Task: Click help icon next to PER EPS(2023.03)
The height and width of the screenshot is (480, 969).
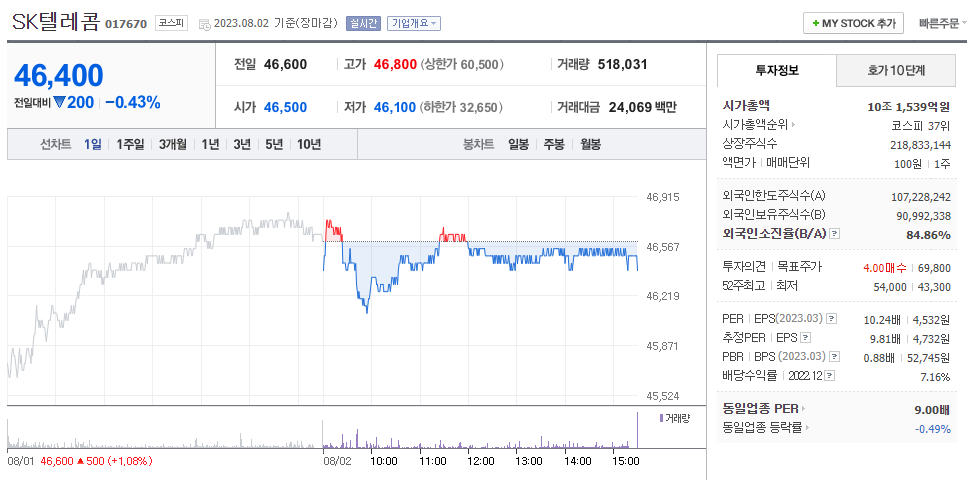Action: [831, 319]
